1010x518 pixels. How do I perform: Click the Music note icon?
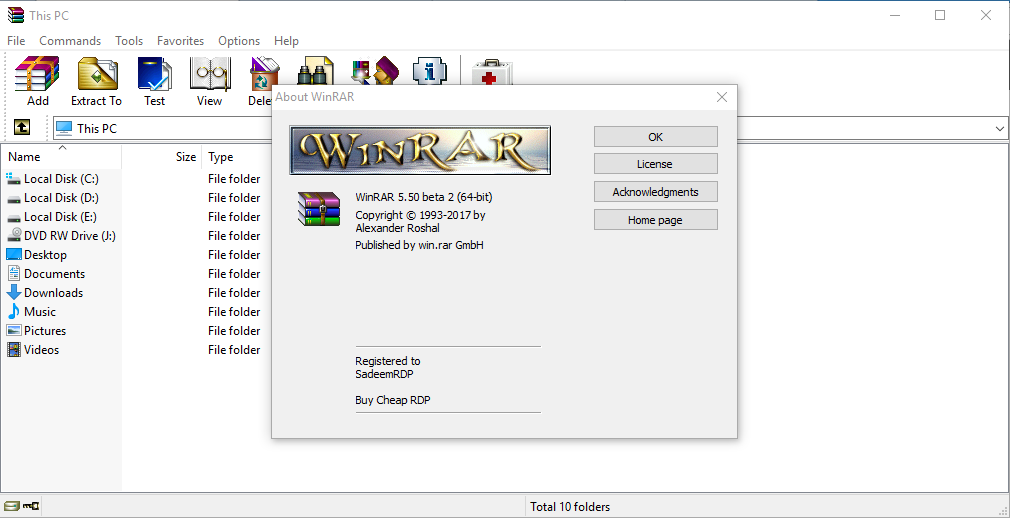click(14, 312)
